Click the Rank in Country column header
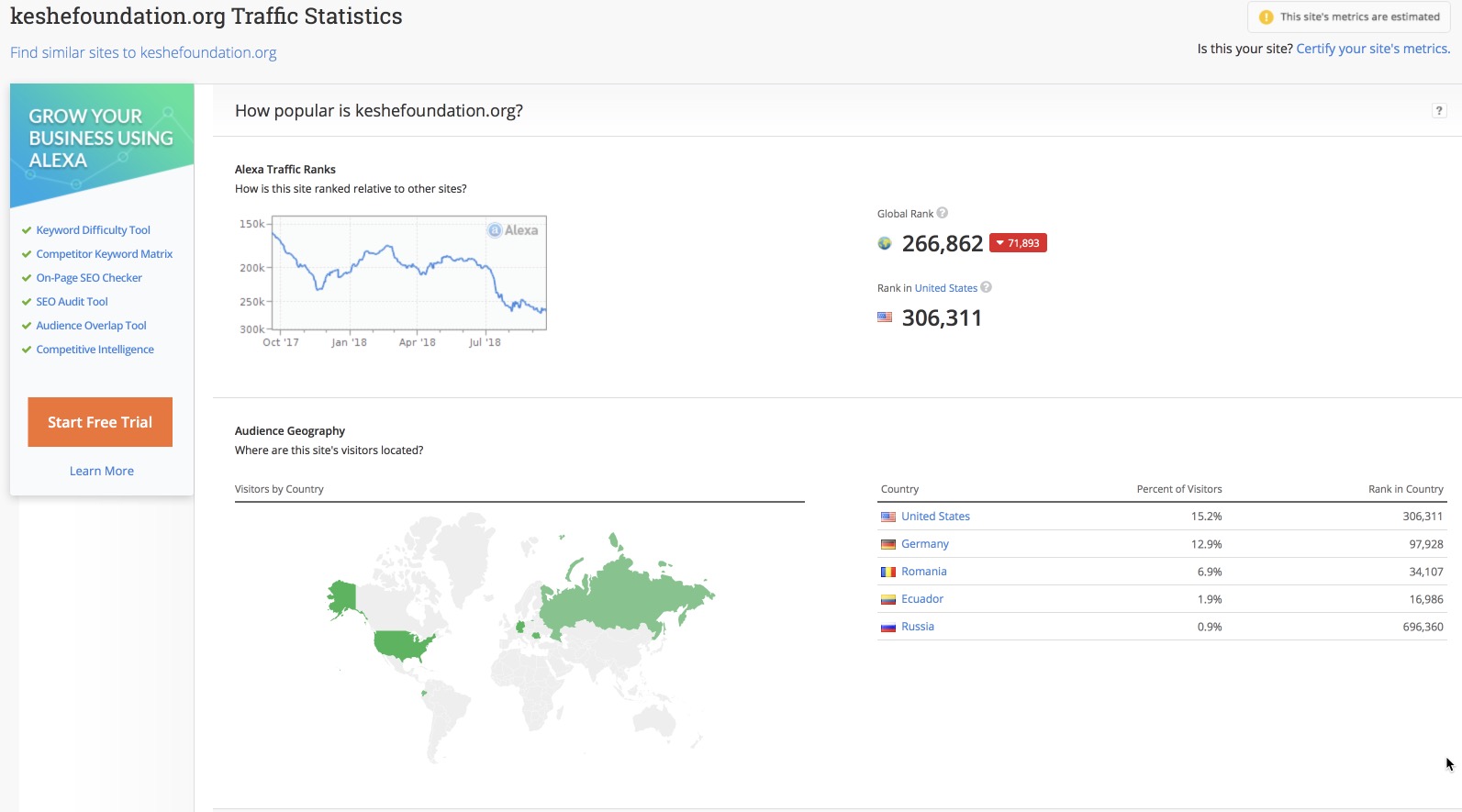 [x=1406, y=489]
